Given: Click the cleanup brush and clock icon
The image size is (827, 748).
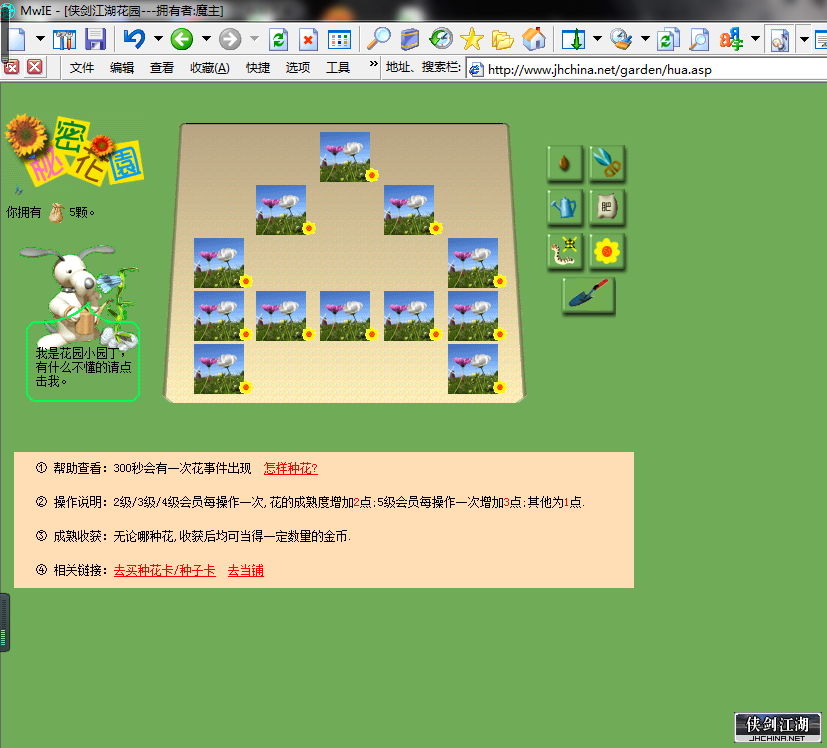Looking at the screenshot, I should 621,39.
